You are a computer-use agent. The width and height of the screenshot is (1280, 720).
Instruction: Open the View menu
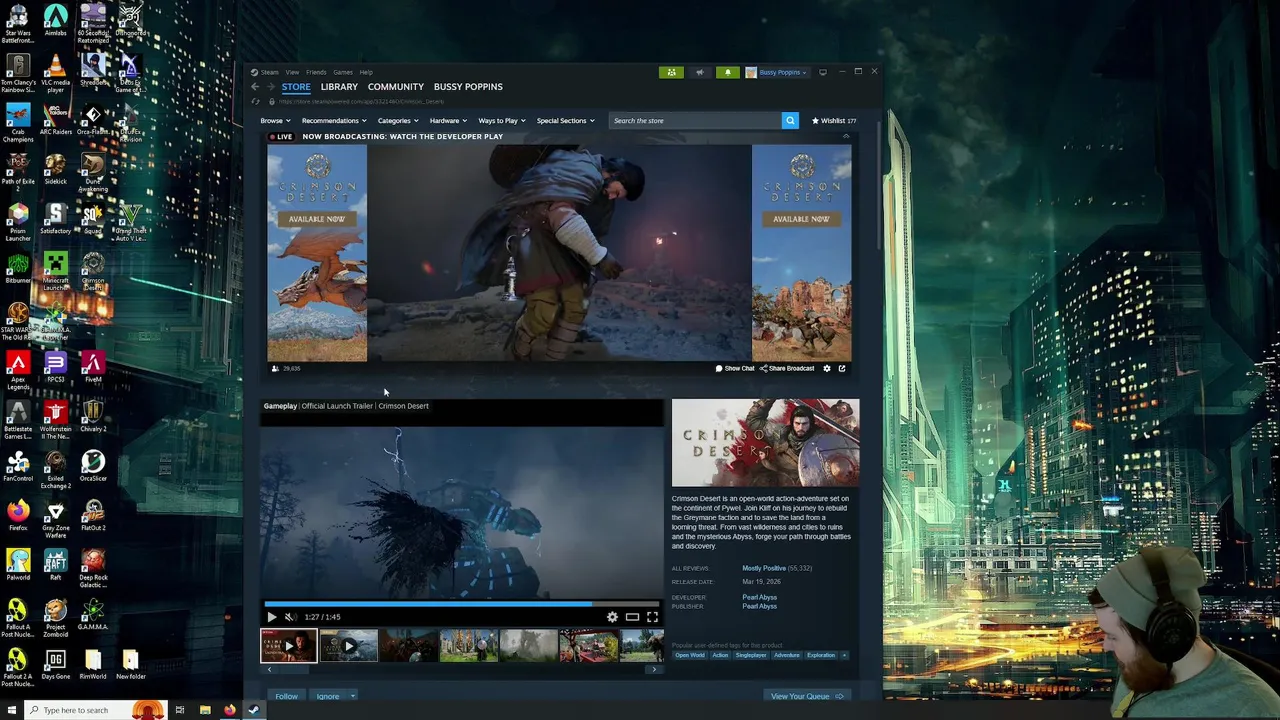coord(292,72)
